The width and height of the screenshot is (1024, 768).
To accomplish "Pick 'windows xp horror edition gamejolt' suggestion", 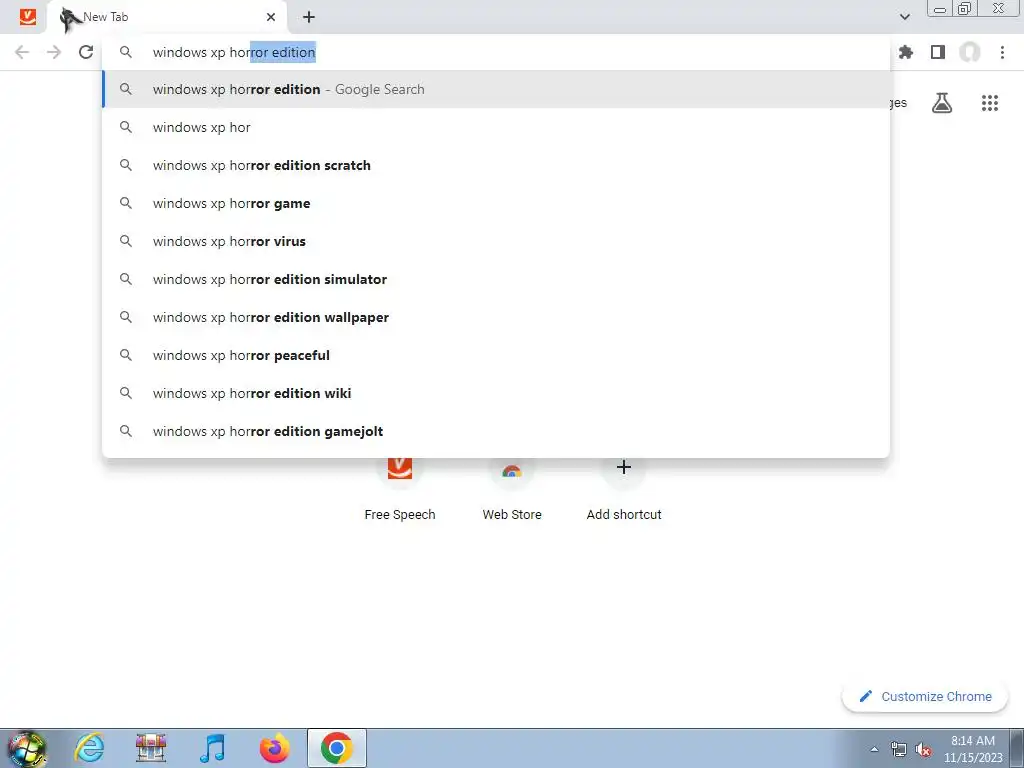I will [496, 431].
